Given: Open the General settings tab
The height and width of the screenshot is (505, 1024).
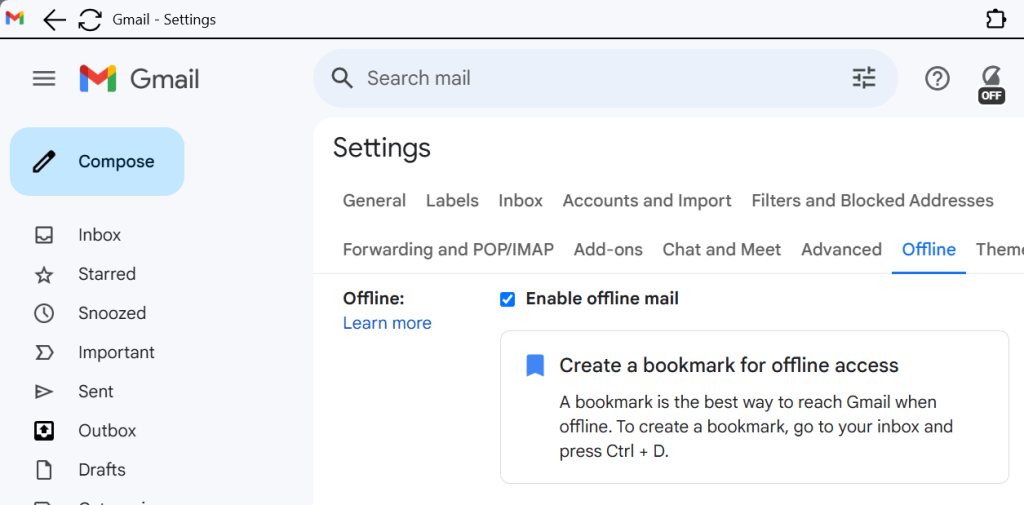Looking at the screenshot, I should pyautogui.click(x=374, y=201).
